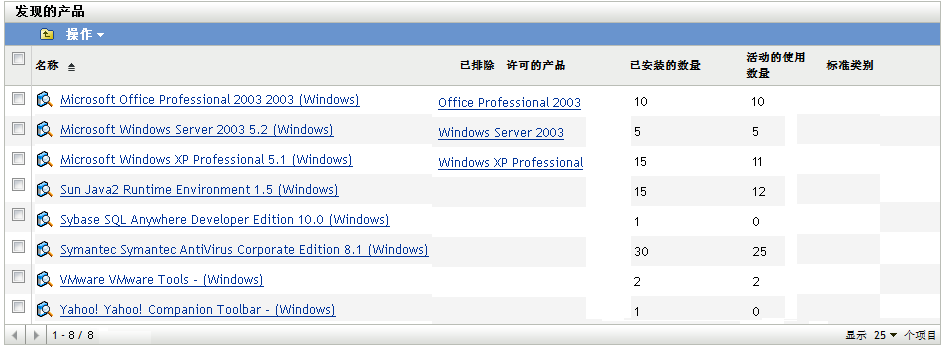
Task: Click product icon beside Windows XP Professional 5.1
Action: pos(45,160)
